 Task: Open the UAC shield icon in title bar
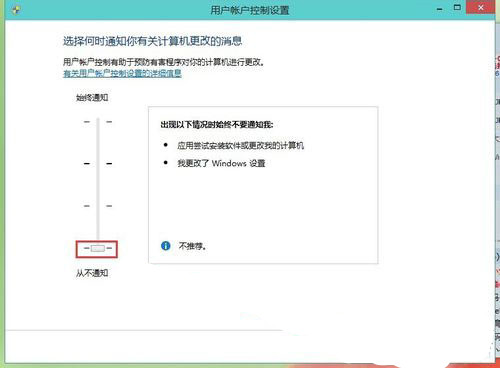(16, 10)
